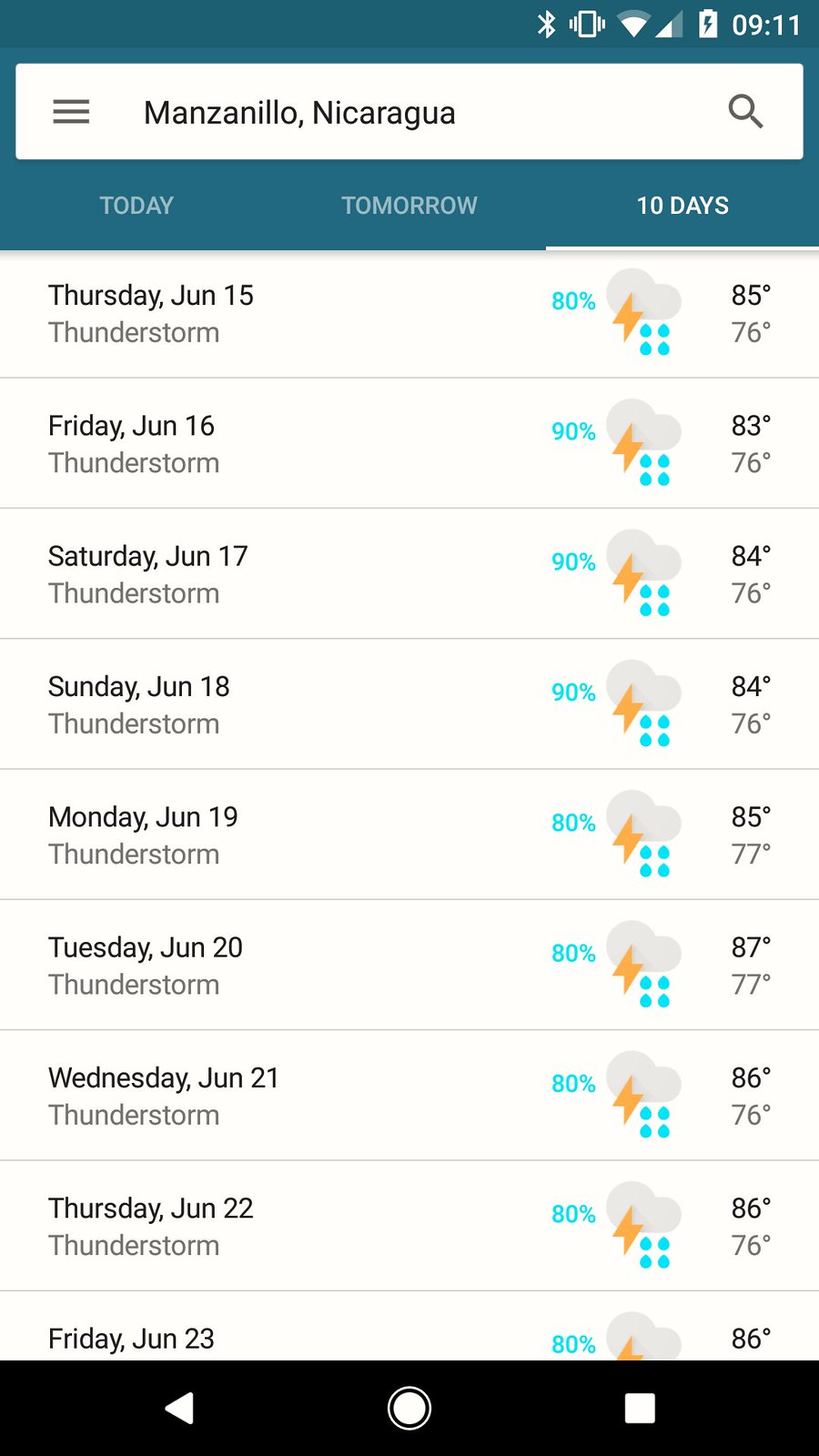Open Wednesday, Jun 21 forecast row

click(x=273, y=1096)
